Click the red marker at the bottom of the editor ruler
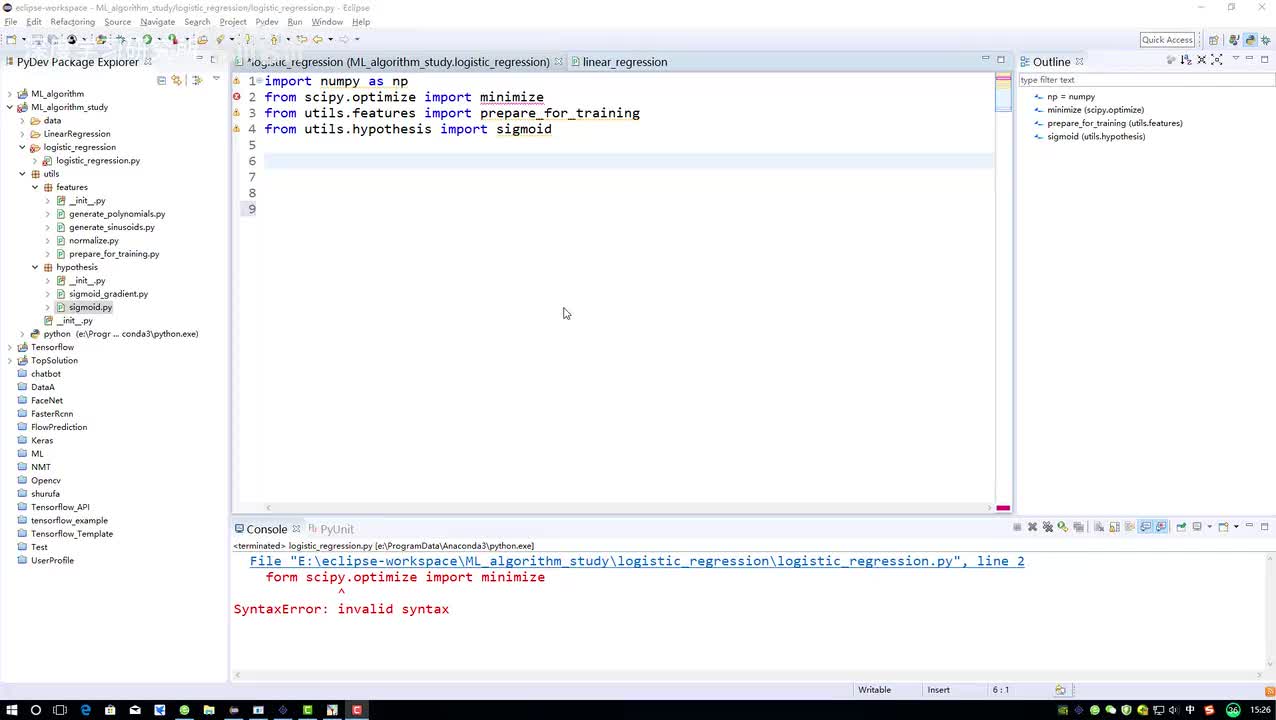 (1002, 508)
